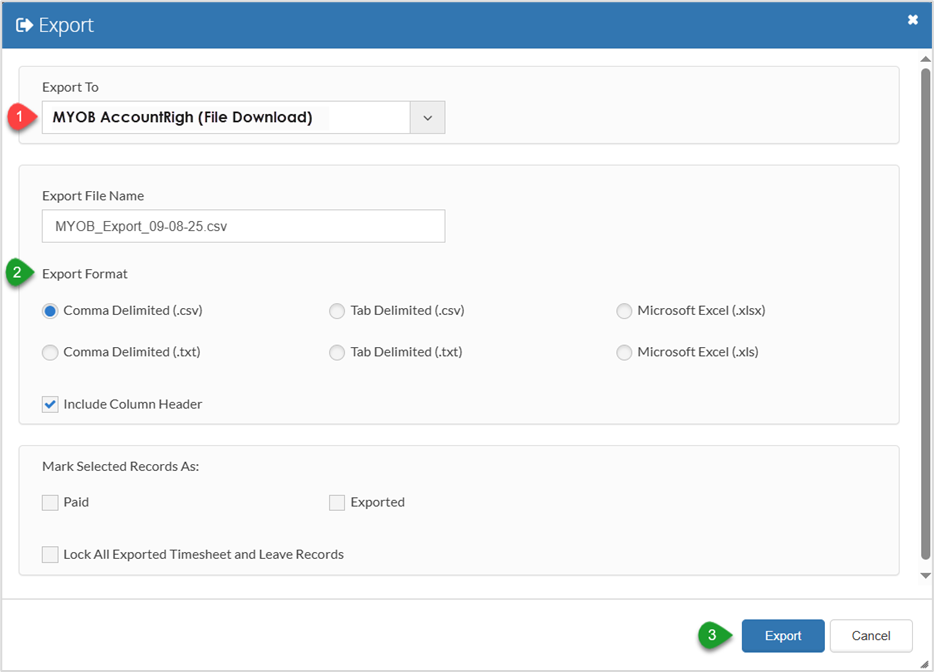Select Tab Delimited (.txt) format
Viewport: 934px width, 672px height.
click(x=337, y=353)
